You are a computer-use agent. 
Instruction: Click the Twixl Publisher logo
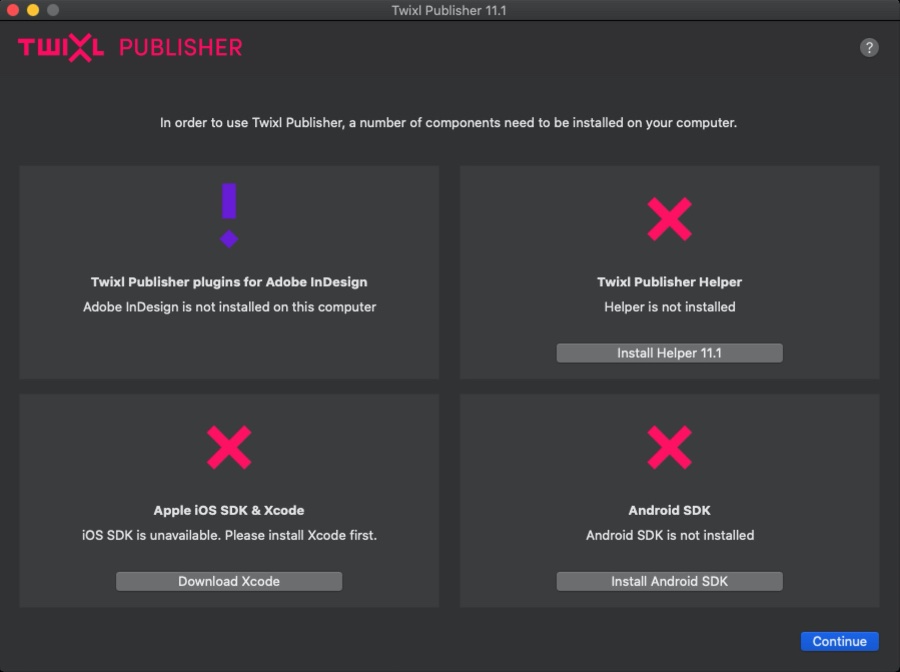point(130,48)
